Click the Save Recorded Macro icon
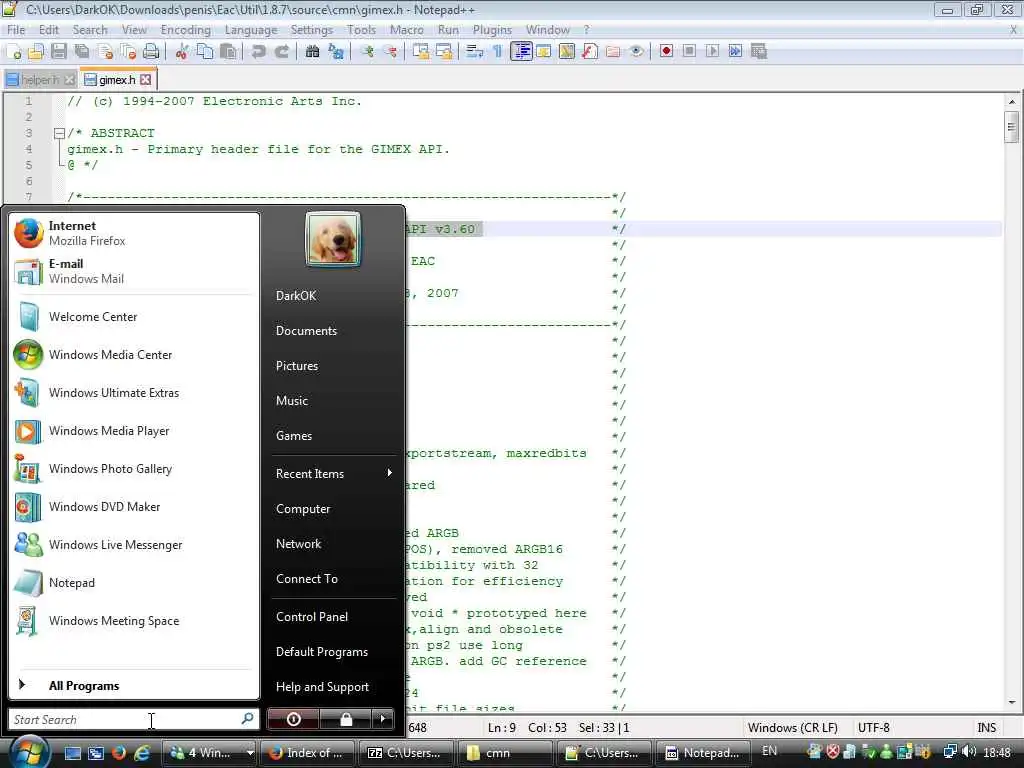This screenshot has height=768, width=1024. pos(759,52)
